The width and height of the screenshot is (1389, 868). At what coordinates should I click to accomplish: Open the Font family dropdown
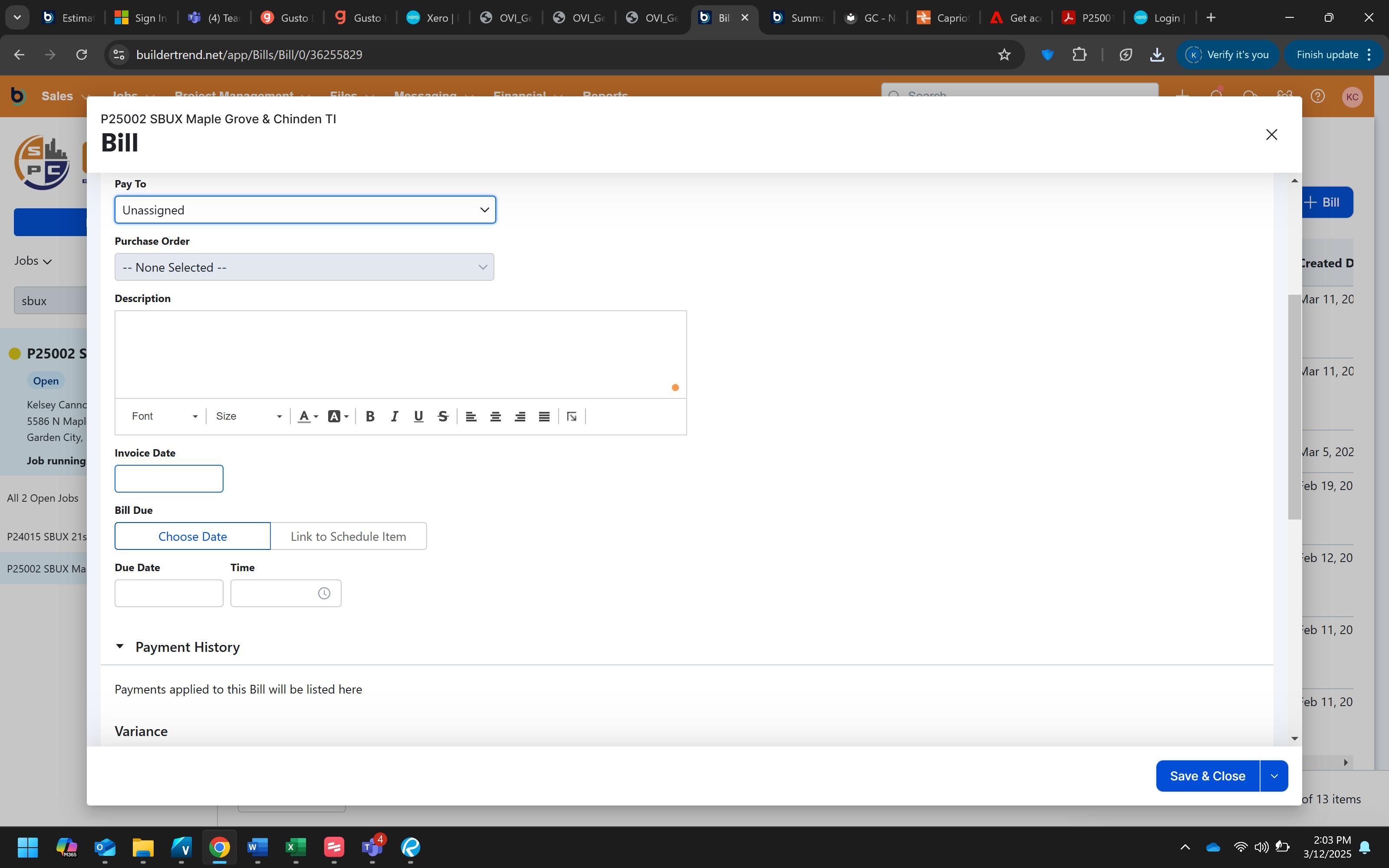coord(164,417)
